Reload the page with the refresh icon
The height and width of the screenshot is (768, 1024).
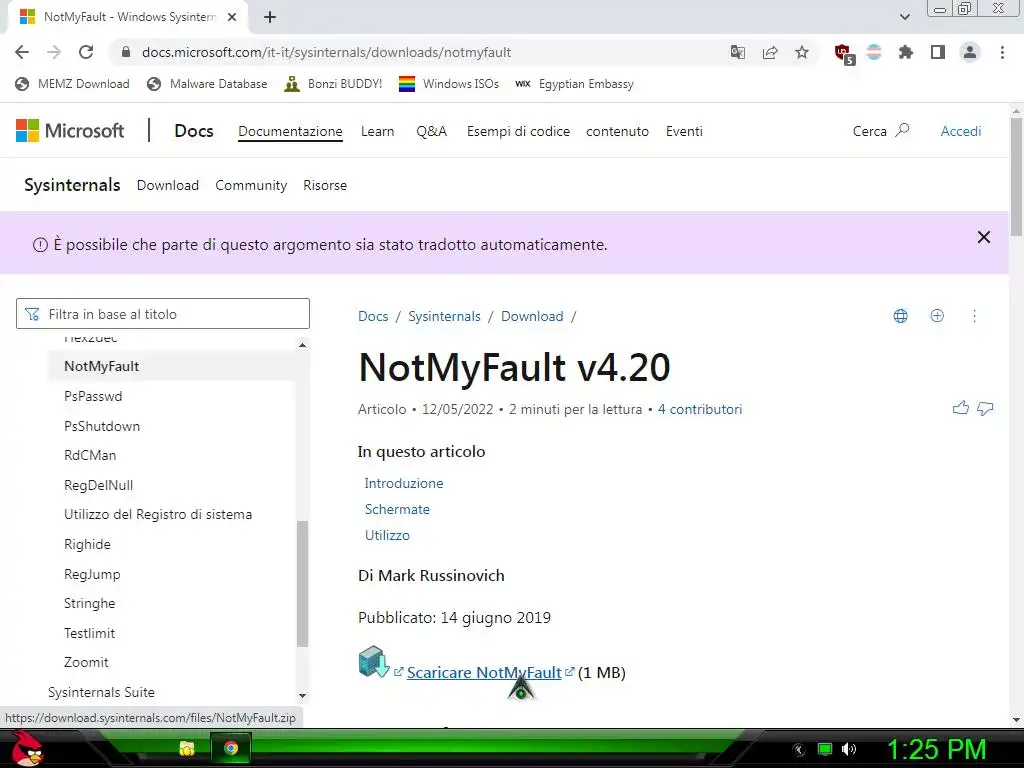click(86, 52)
